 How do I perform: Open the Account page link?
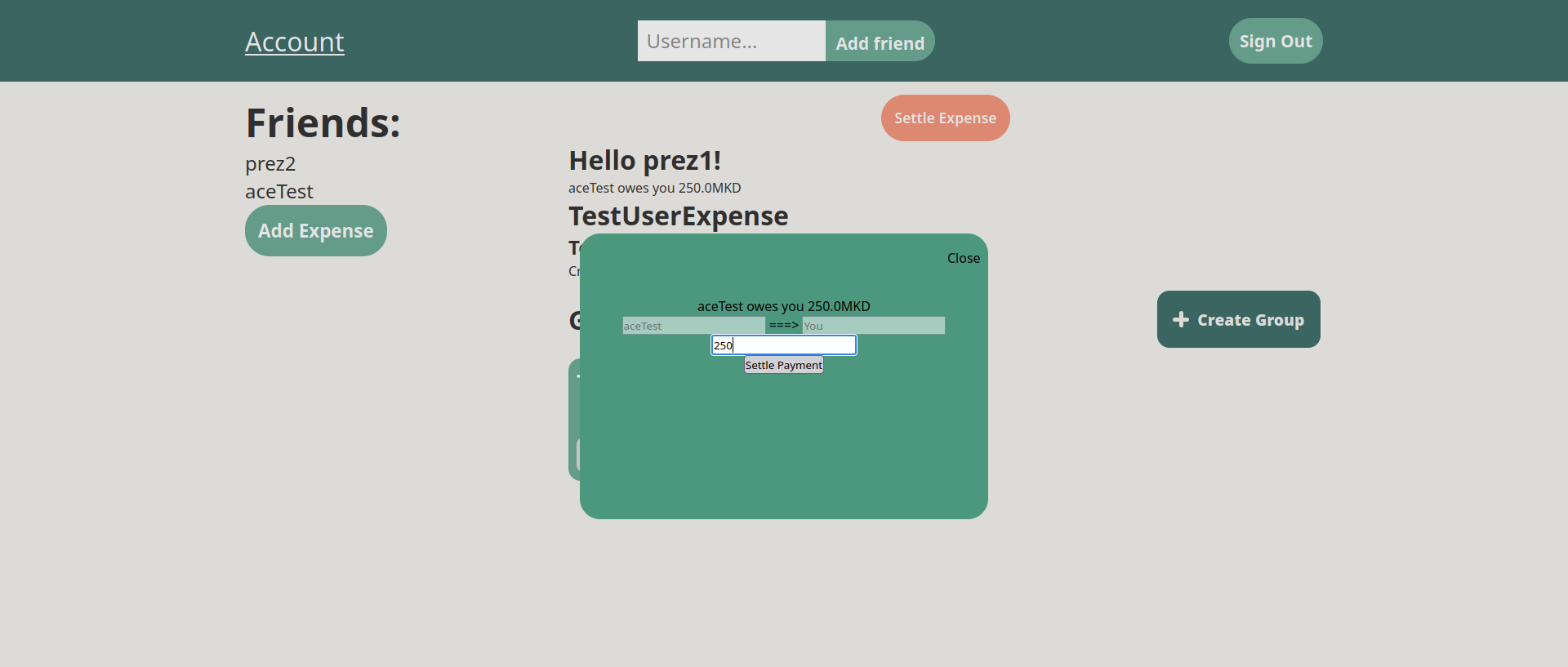pos(294,42)
